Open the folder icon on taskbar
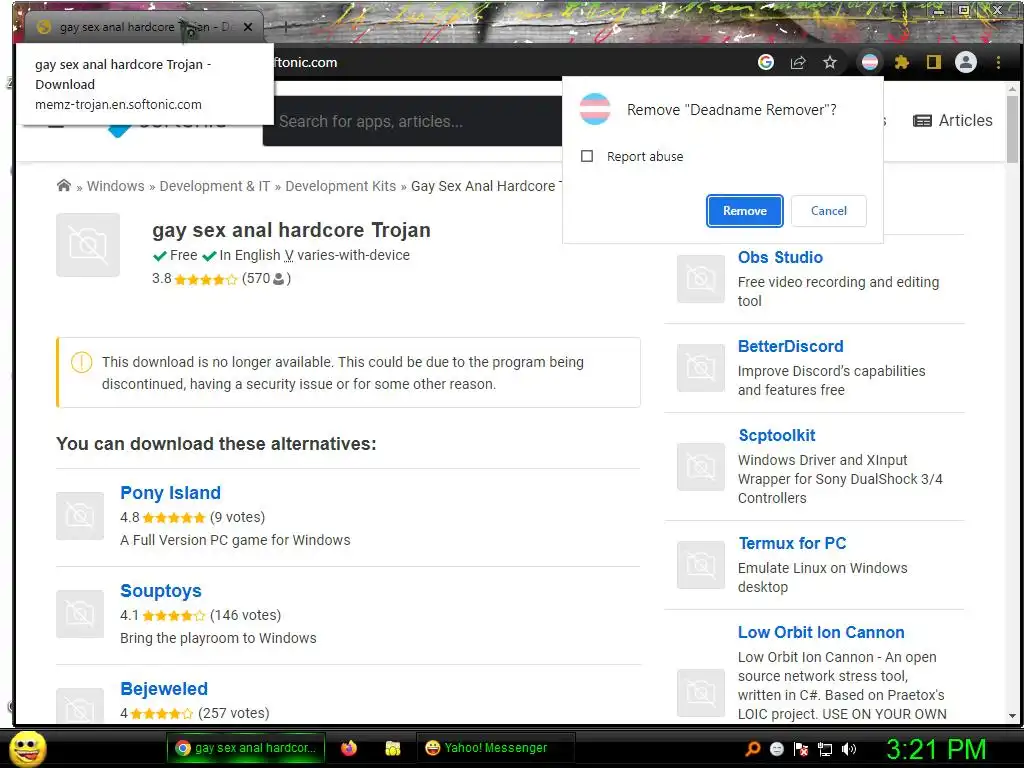 coord(392,748)
